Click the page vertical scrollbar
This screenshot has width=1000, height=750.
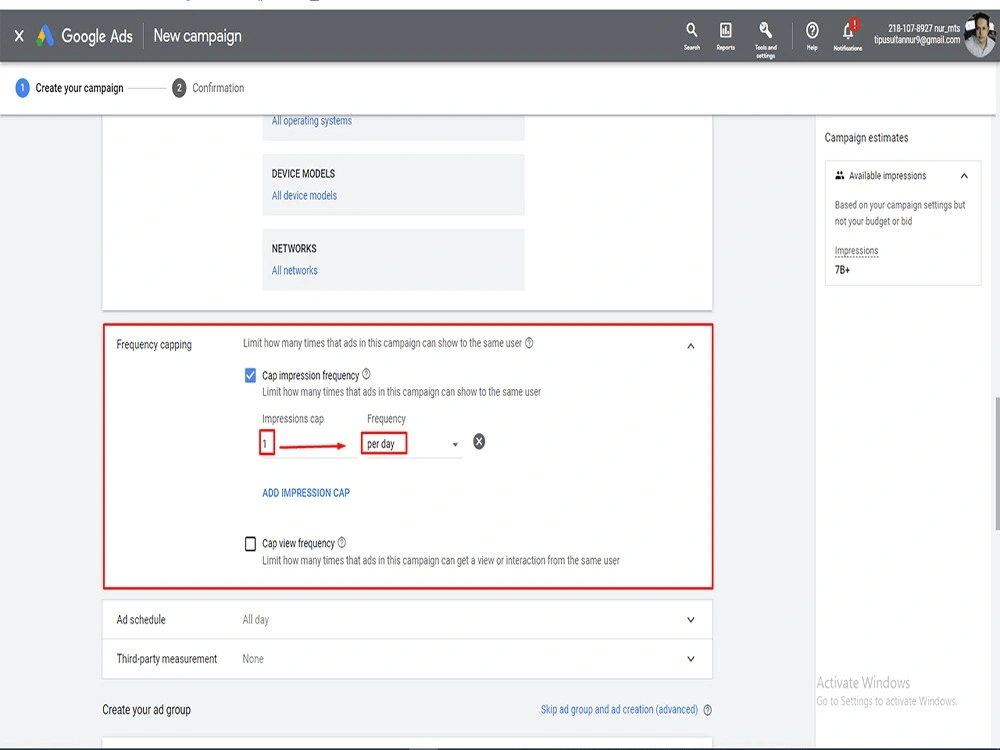coord(997,464)
